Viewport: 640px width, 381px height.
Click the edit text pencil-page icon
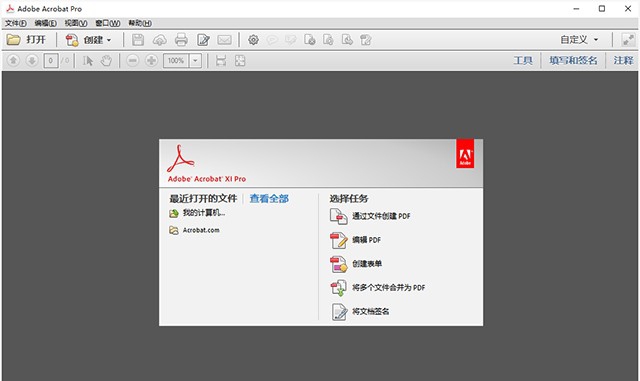click(x=203, y=40)
